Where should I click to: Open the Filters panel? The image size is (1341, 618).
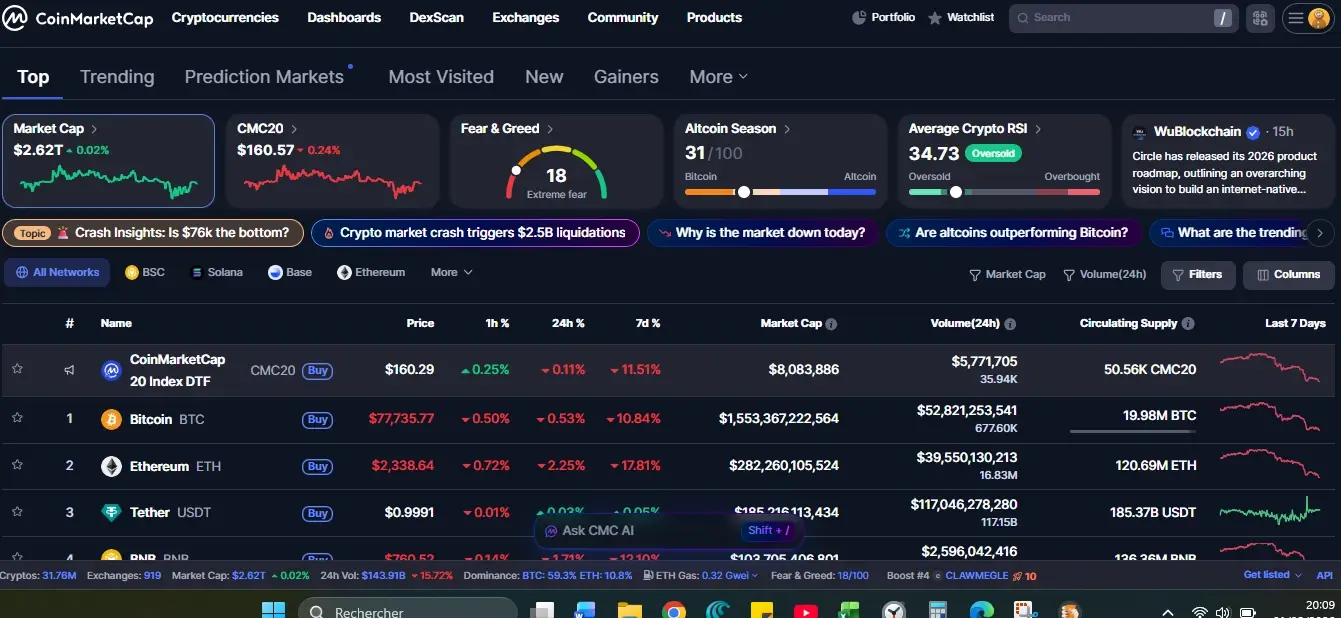(1197, 274)
